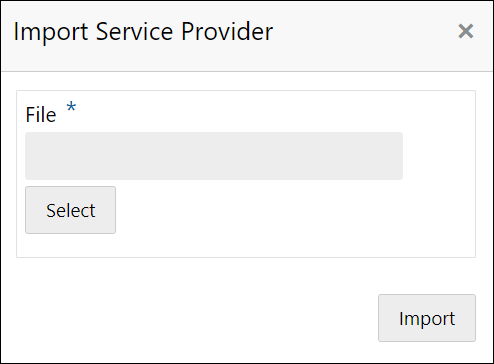Click the word "Import" in the heading
This screenshot has width=494, height=364.
pyautogui.click(x=51, y=32)
